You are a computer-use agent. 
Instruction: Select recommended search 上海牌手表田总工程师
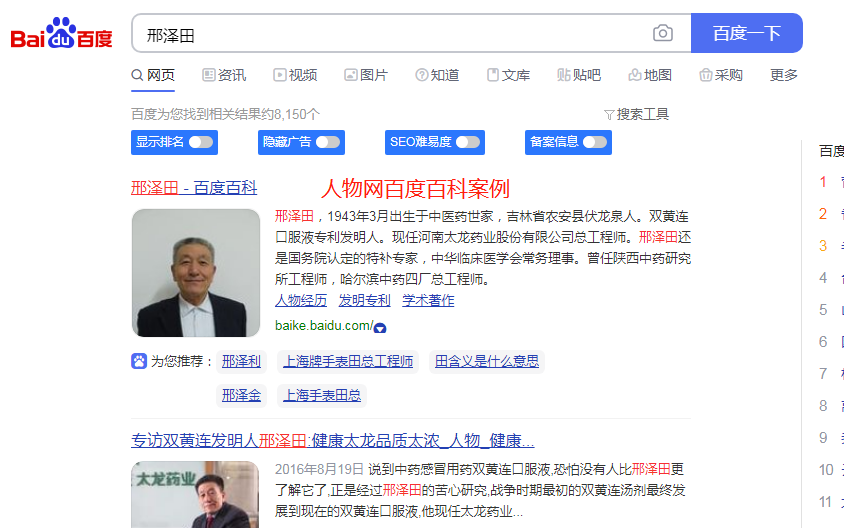(x=348, y=361)
